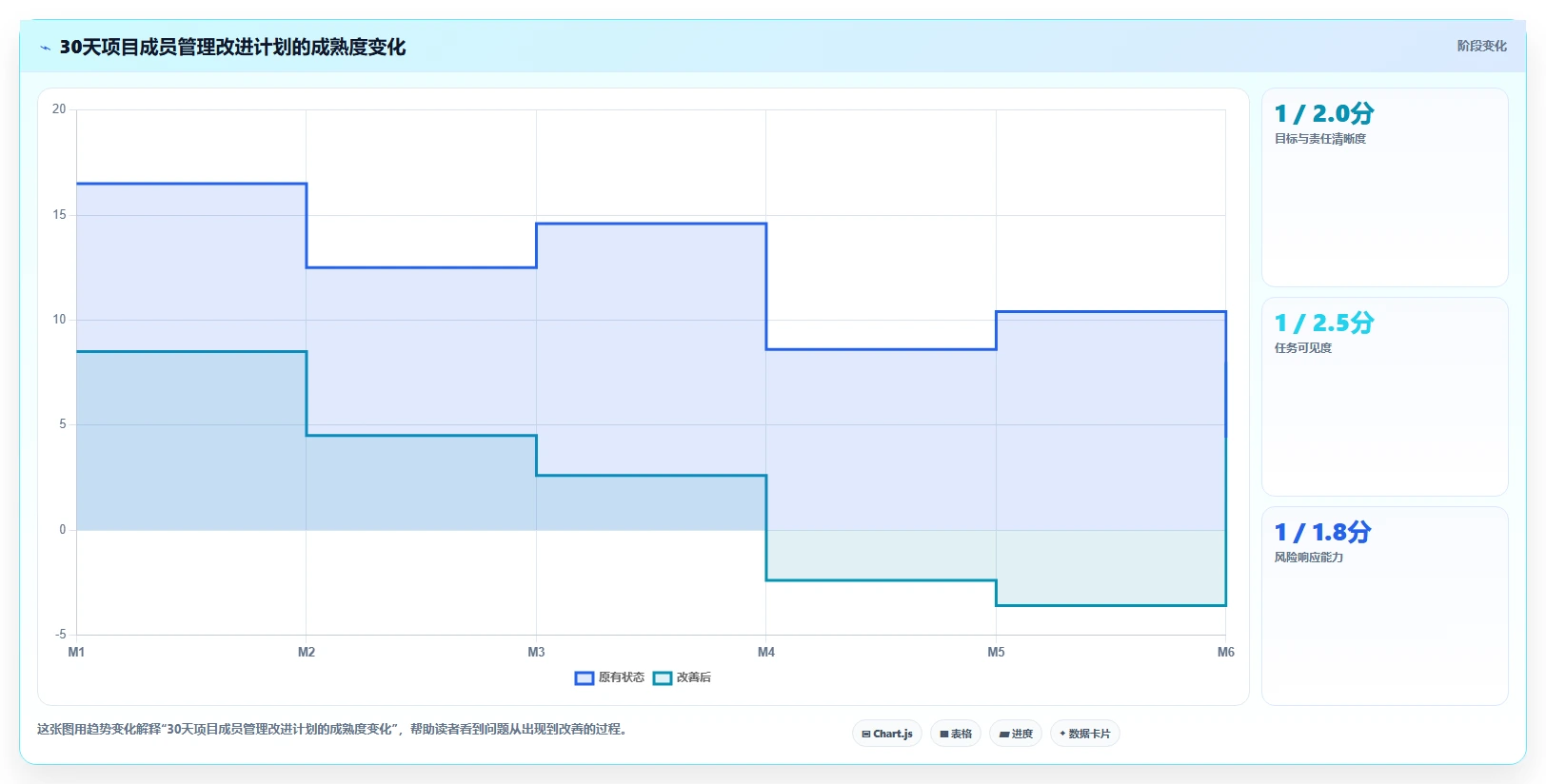1546x784 pixels.
Task: Click the 1 / 2.0分 score value
Action: tap(1324, 113)
